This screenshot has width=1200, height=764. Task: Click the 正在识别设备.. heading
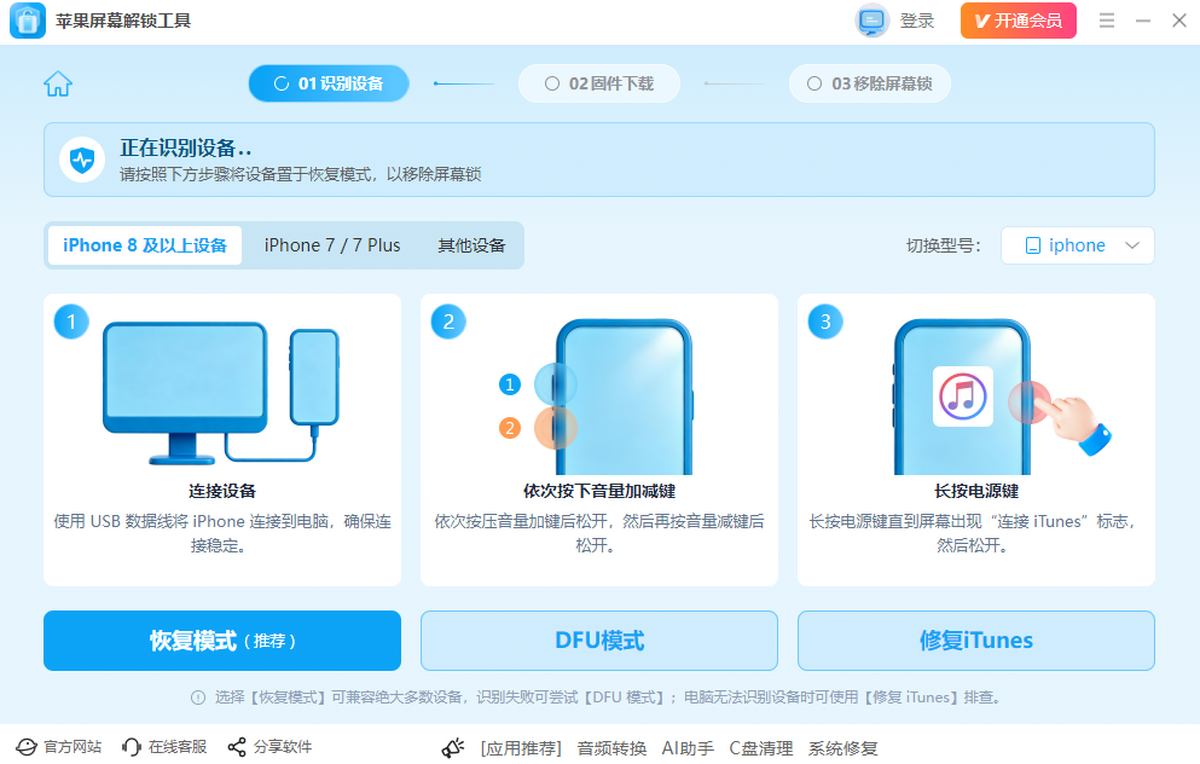186,148
